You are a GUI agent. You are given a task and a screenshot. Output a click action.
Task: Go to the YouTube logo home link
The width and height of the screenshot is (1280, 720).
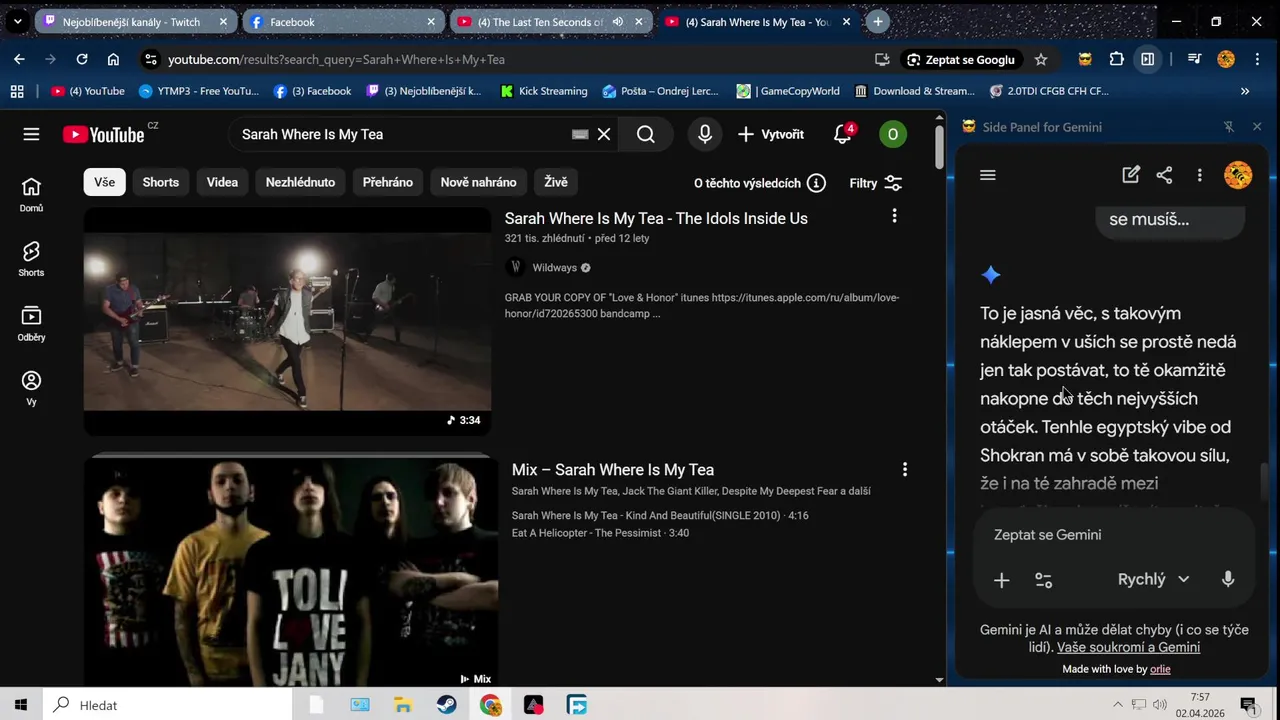coord(104,134)
